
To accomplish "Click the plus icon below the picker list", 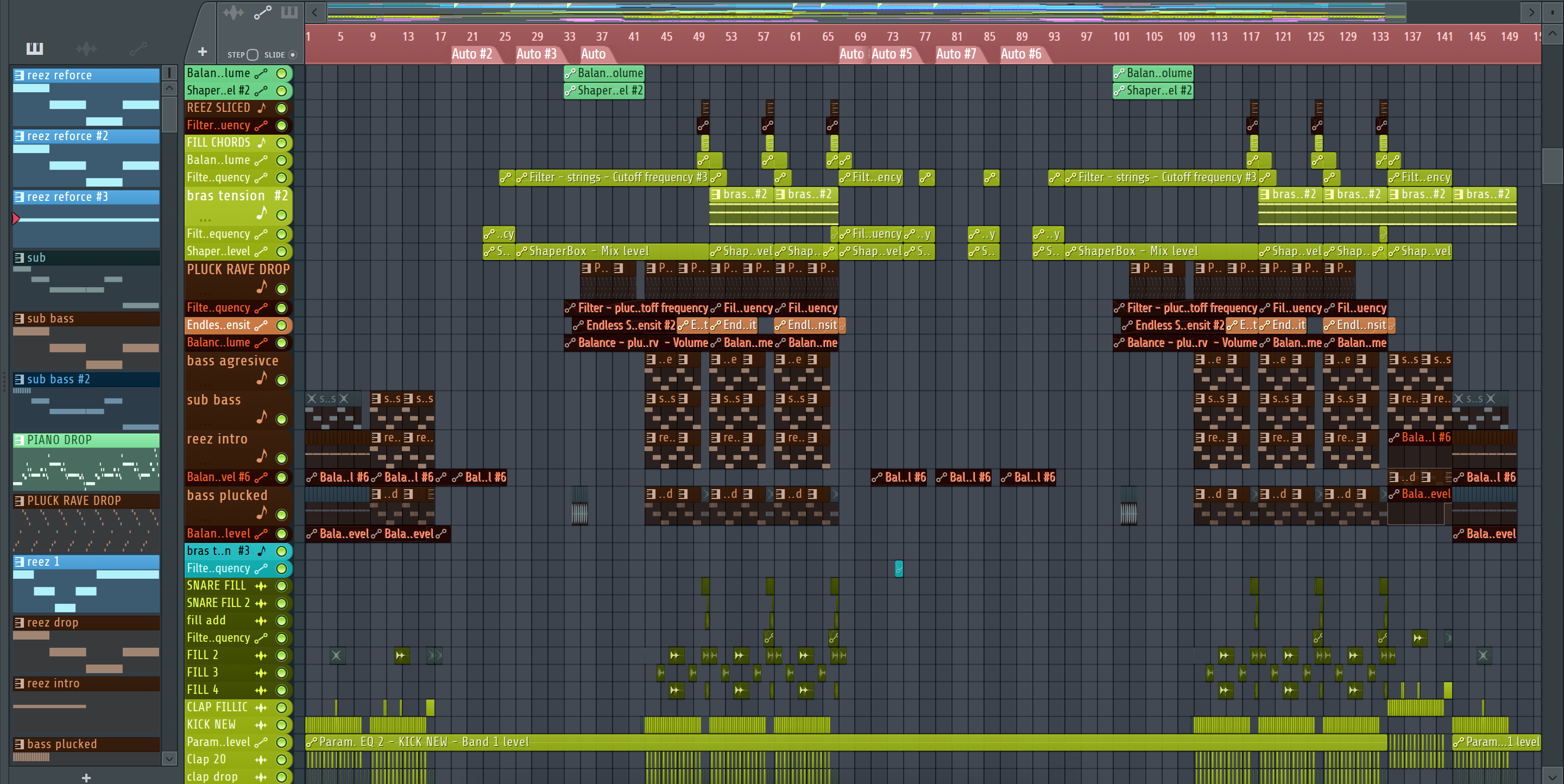I will point(86,777).
